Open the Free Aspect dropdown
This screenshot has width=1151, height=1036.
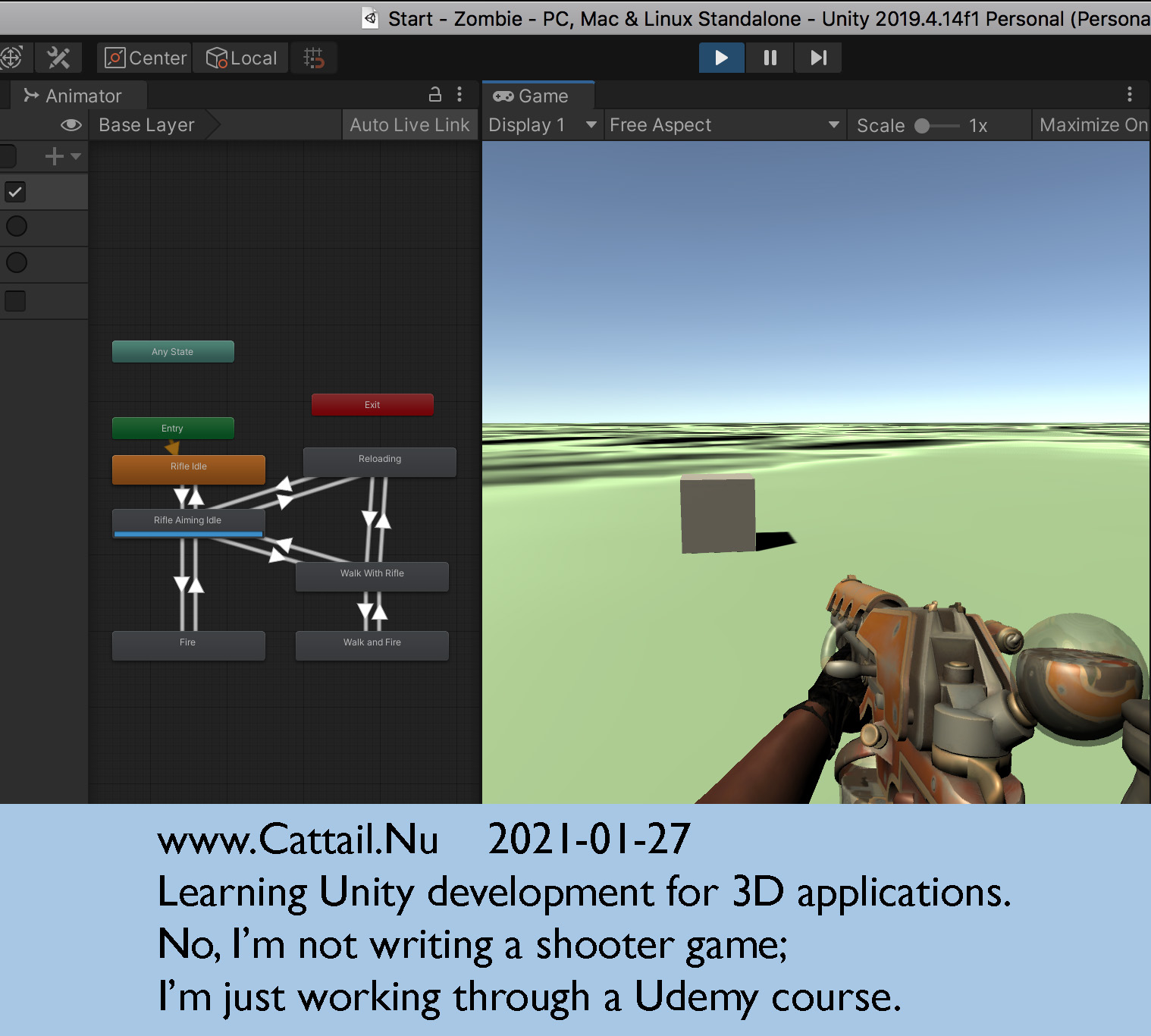pyautogui.click(x=725, y=125)
